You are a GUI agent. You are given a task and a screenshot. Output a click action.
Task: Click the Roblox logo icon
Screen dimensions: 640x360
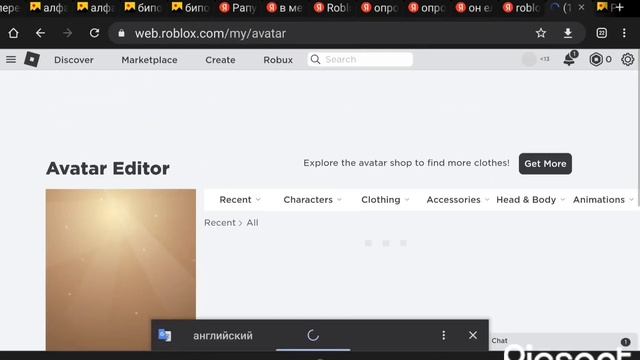click(x=32, y=60)
